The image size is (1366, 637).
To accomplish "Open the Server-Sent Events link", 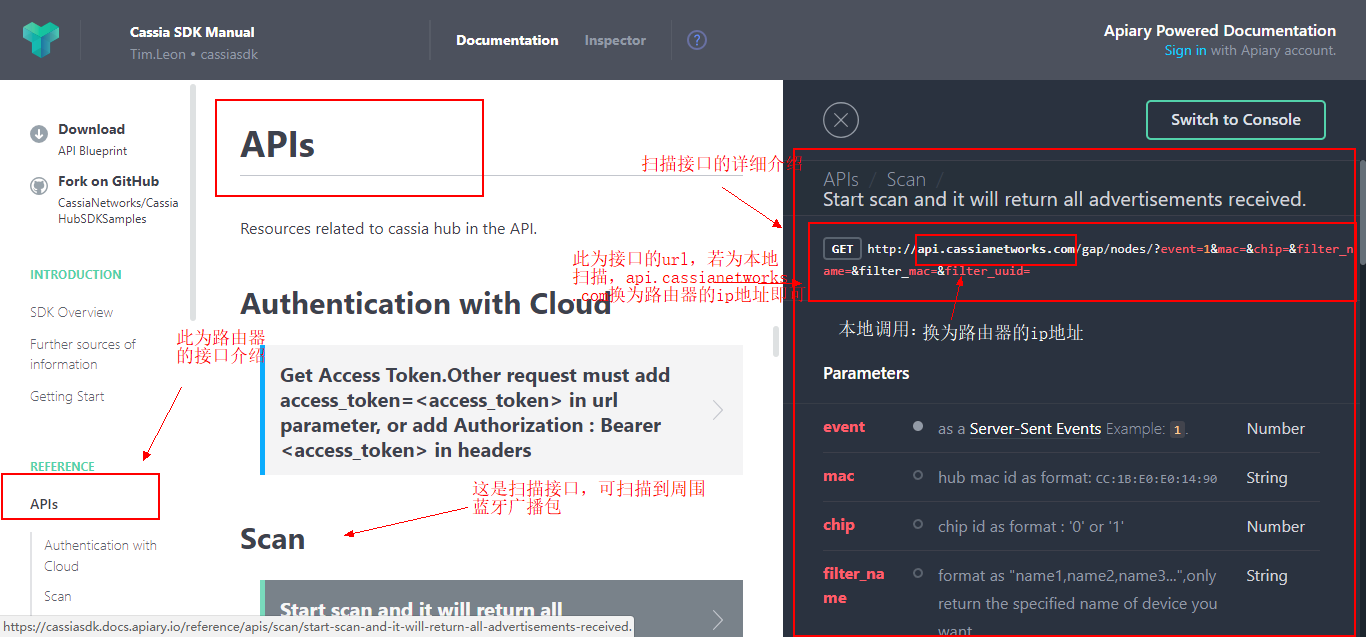I will point(1035,429).
